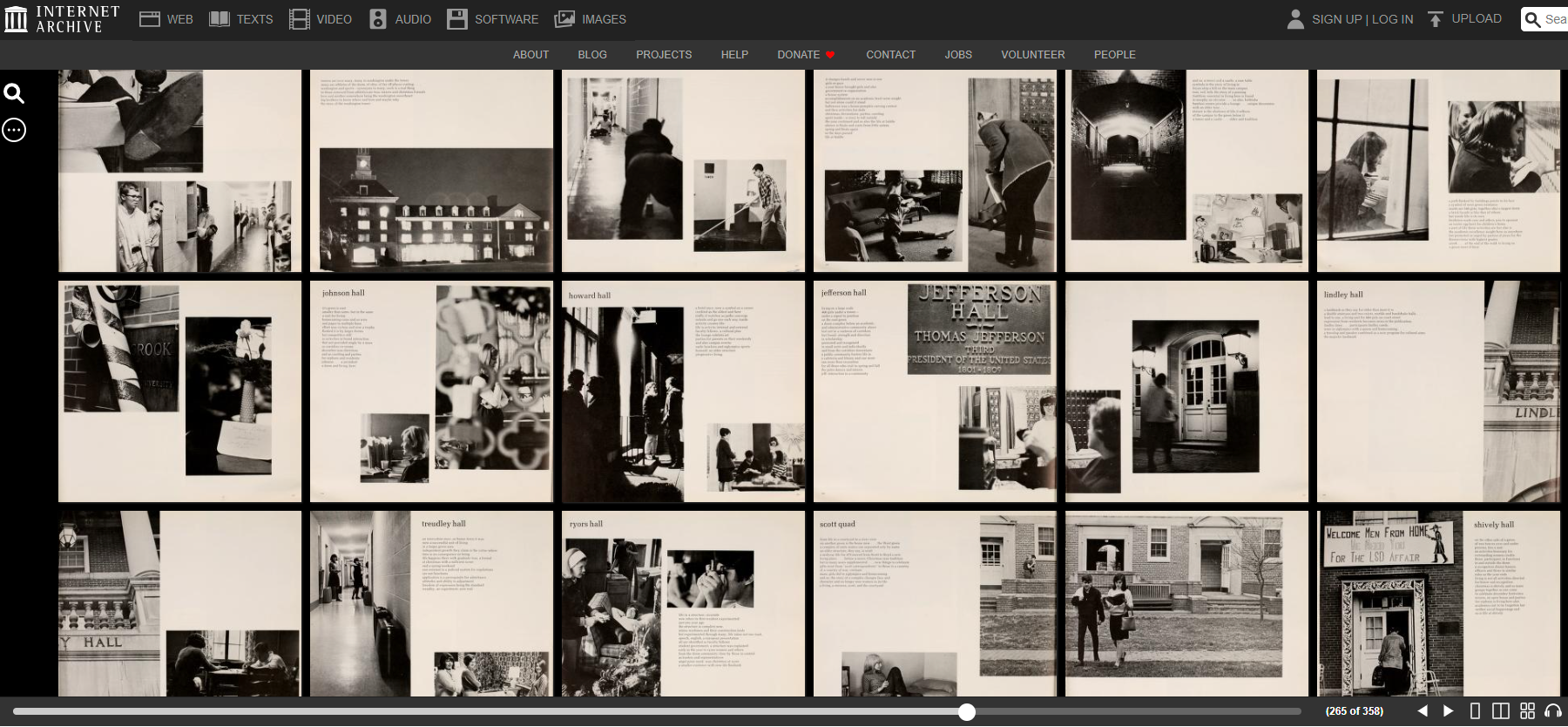Screen dimensions: 1568x727
Task: Follow the Sign Up link
Action: coord(1337,19)
